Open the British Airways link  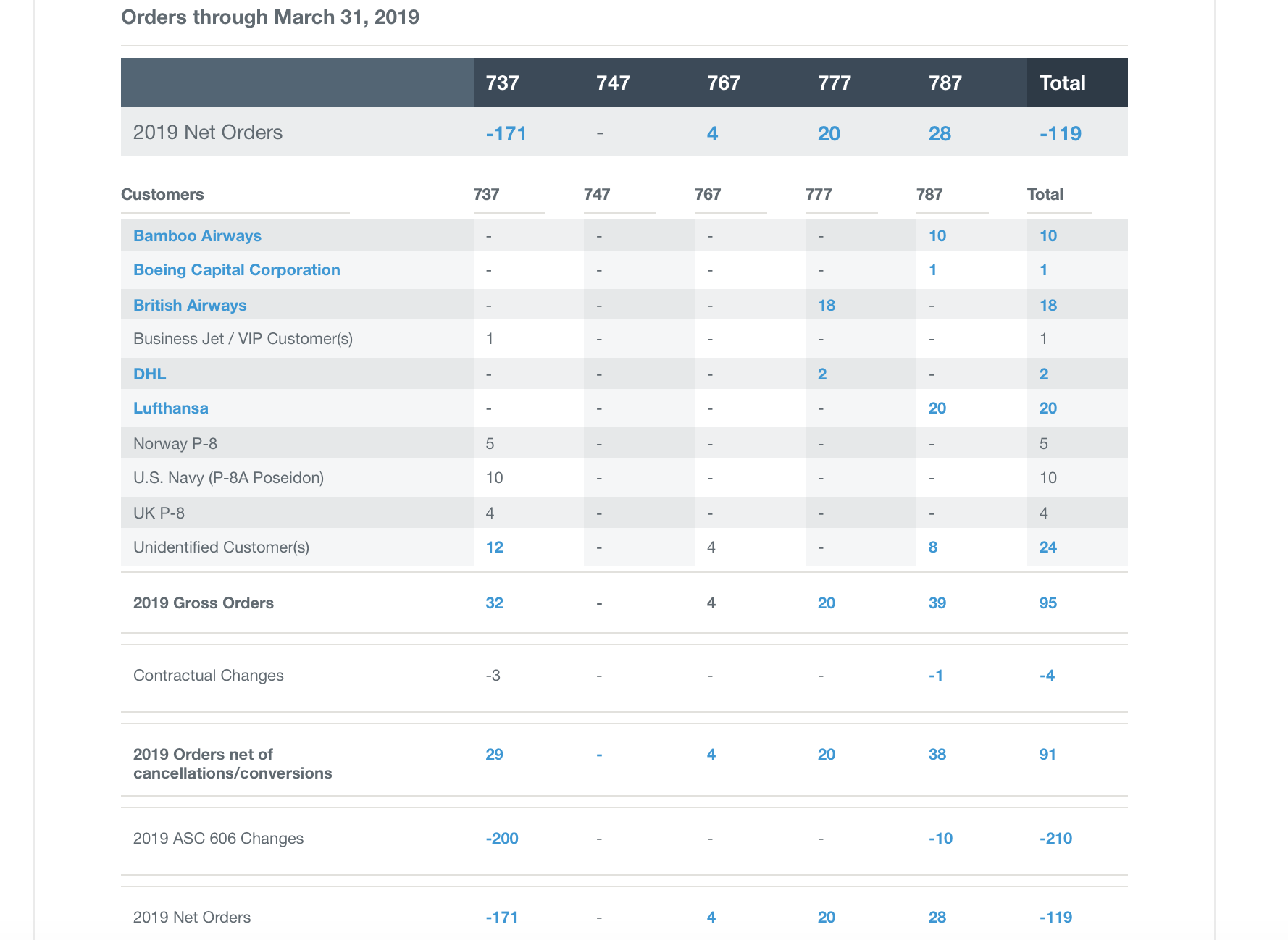tap(190, 306)
